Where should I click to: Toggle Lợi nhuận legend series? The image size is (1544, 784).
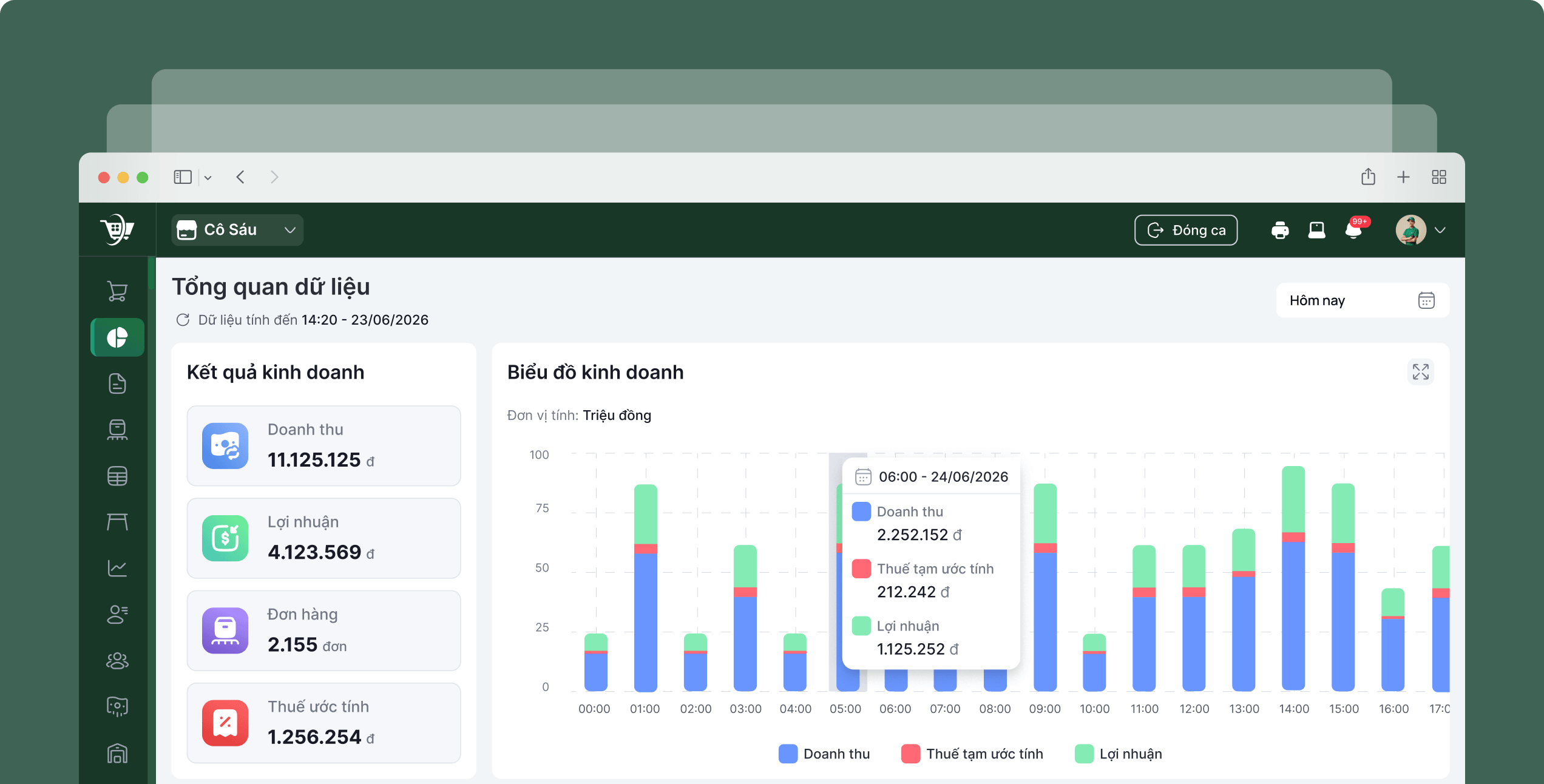pyautogui.click(x=1119, y=754)
